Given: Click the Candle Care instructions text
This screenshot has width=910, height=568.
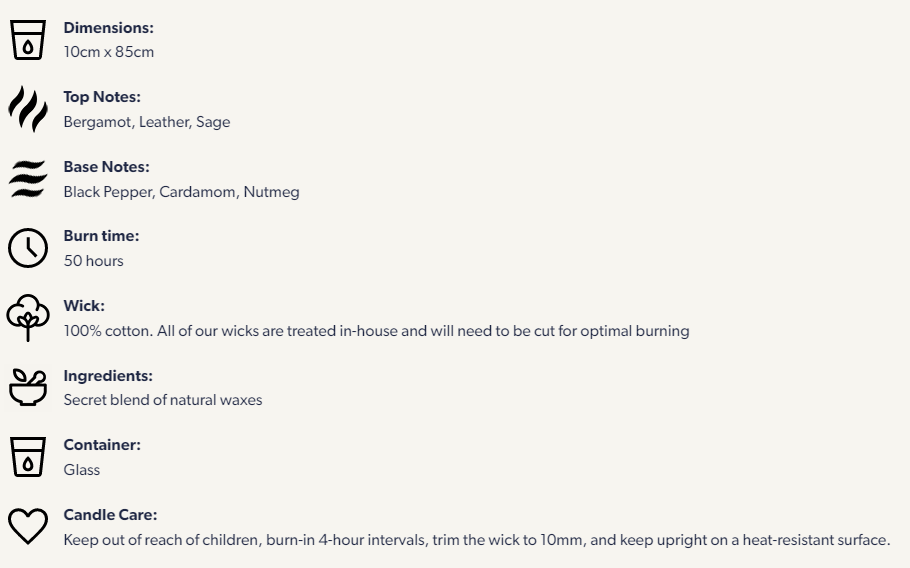Looking at the screenshot, I should pos(477,540).
